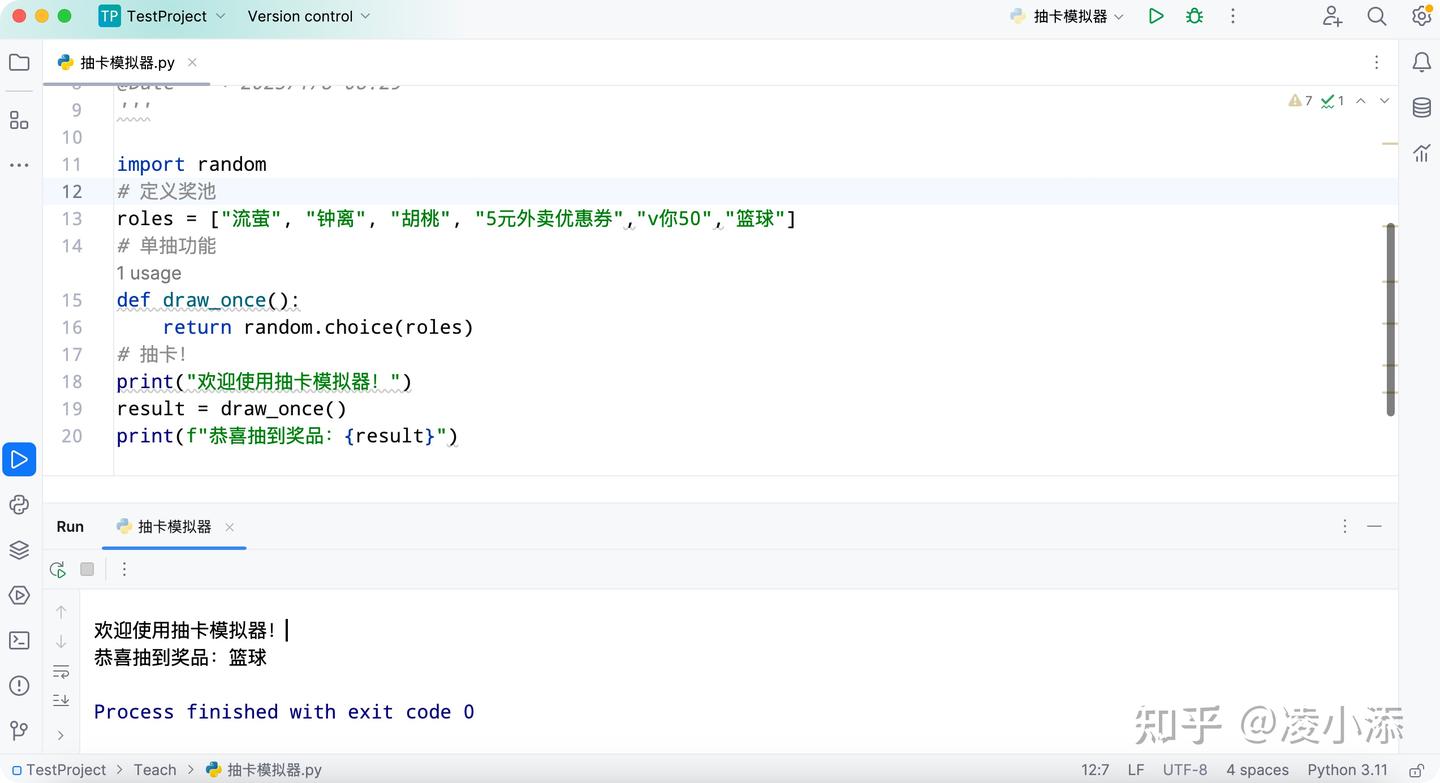
Task: Open the Python 3.11 interpreter selector
Action: tap(1348, 770)
